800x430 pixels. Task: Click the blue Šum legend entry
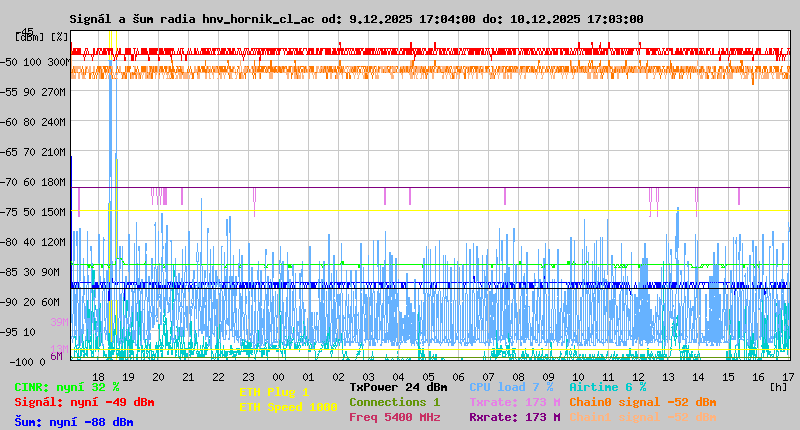(74, 422)
